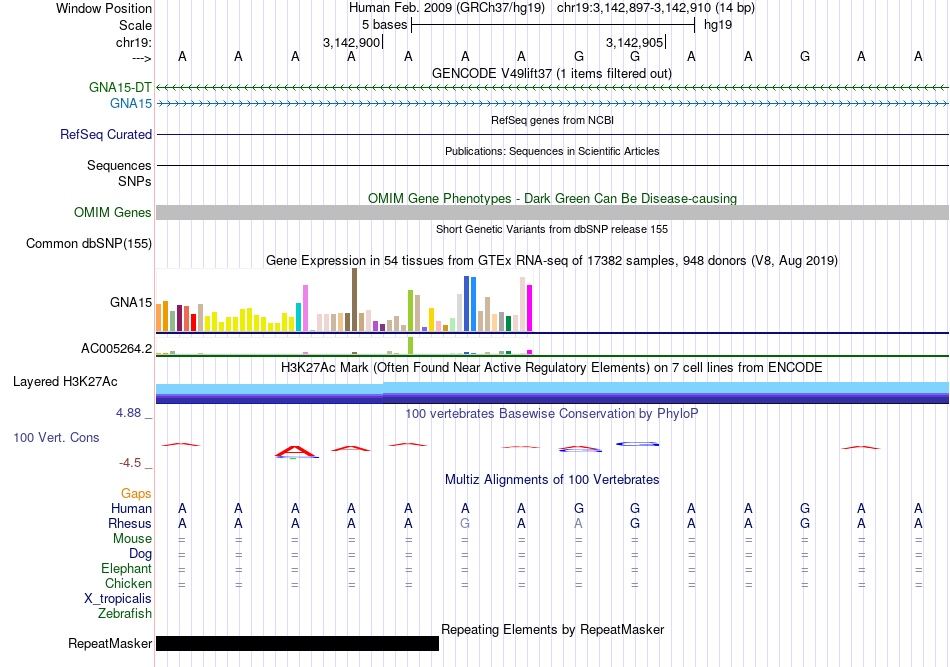
Task: Select the Gene Expression in 54 tissues title
Action: 552,260
